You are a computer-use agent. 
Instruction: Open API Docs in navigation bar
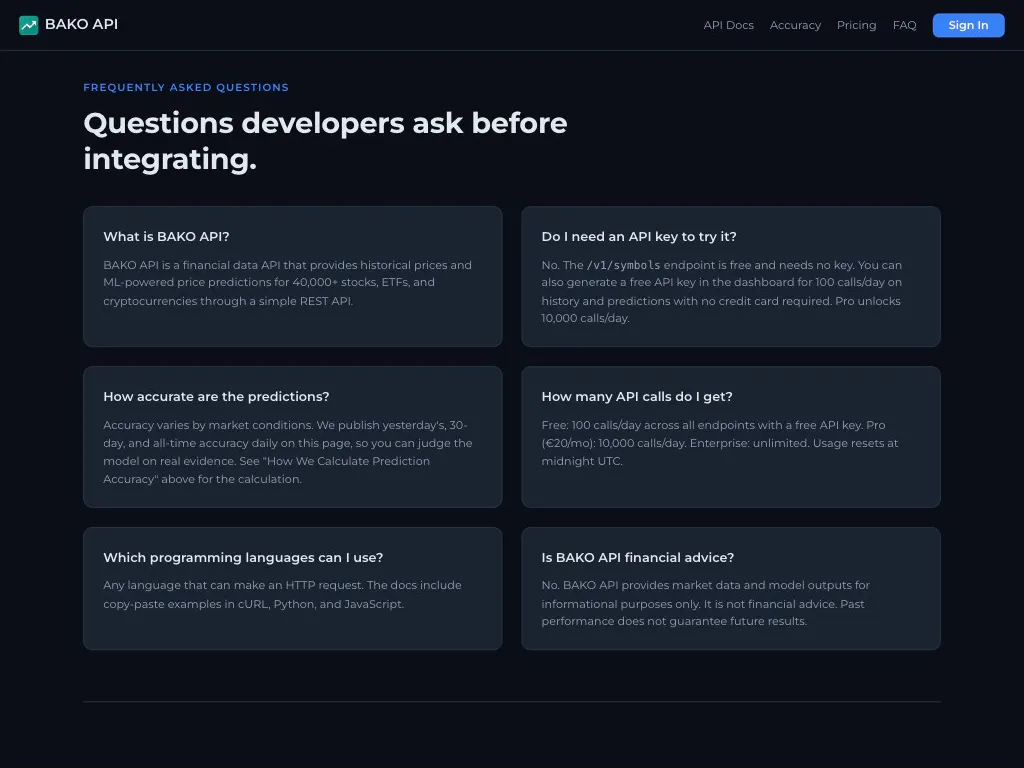(x=728, y=25)
